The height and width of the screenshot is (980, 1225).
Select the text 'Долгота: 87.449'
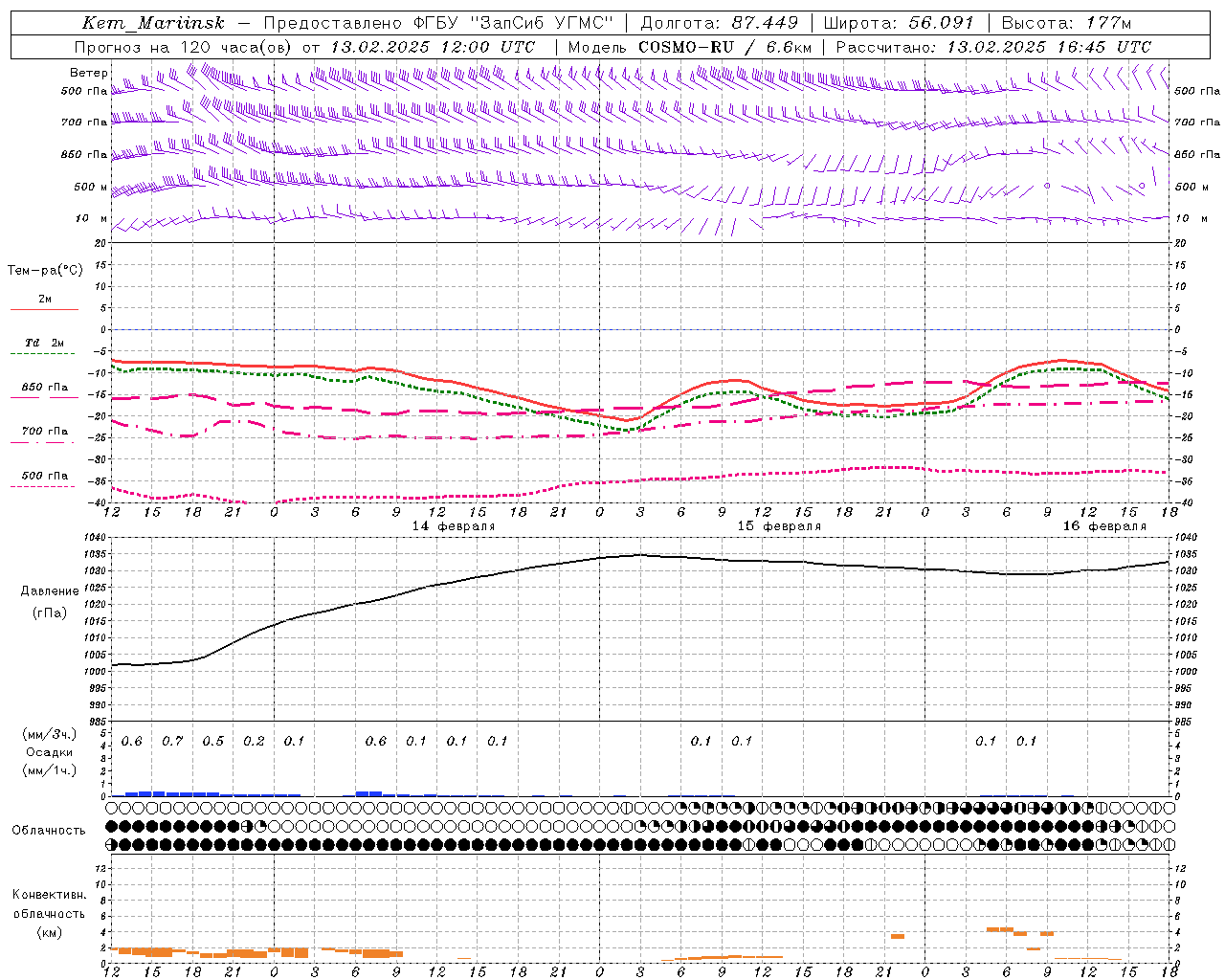point(719,23)
